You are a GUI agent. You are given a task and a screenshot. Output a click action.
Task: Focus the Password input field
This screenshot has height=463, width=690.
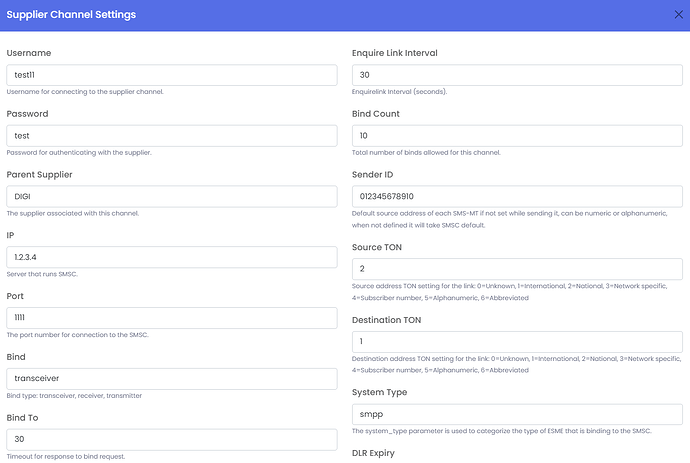pos(172,136)
